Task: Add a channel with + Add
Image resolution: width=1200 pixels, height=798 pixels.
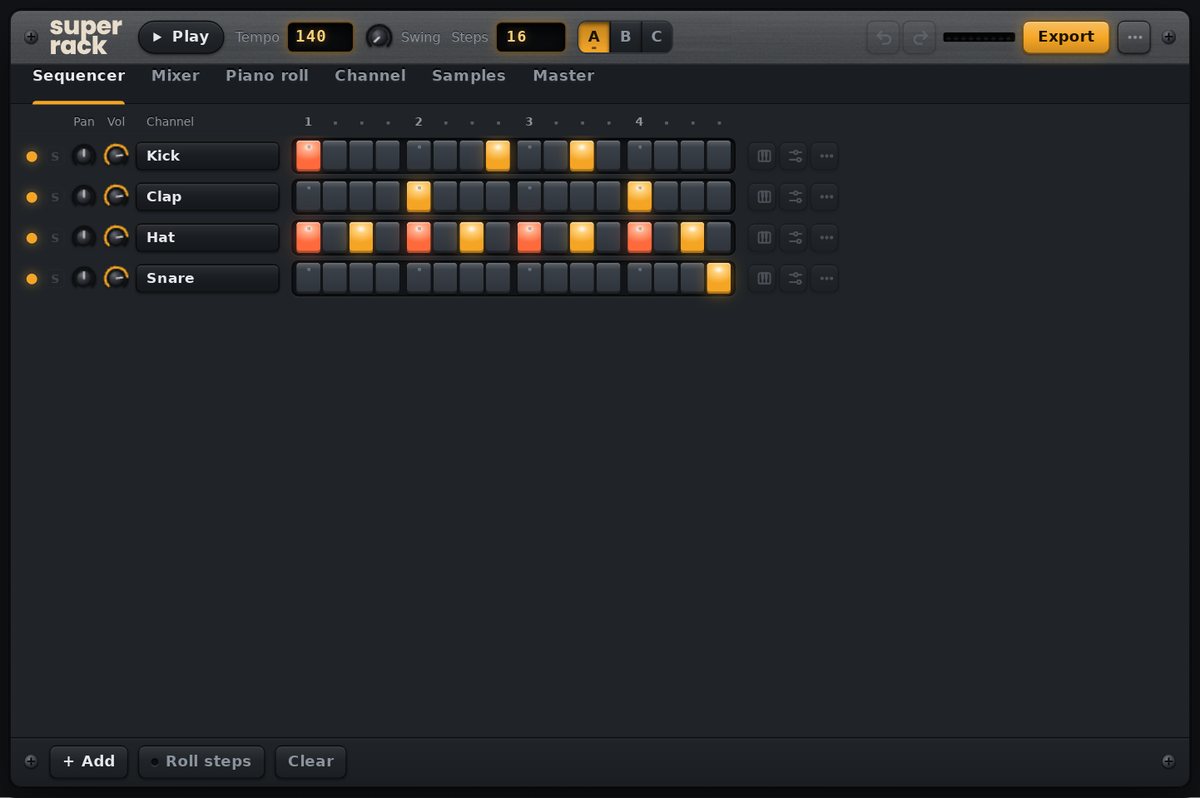Action: (x=89, y=761)
